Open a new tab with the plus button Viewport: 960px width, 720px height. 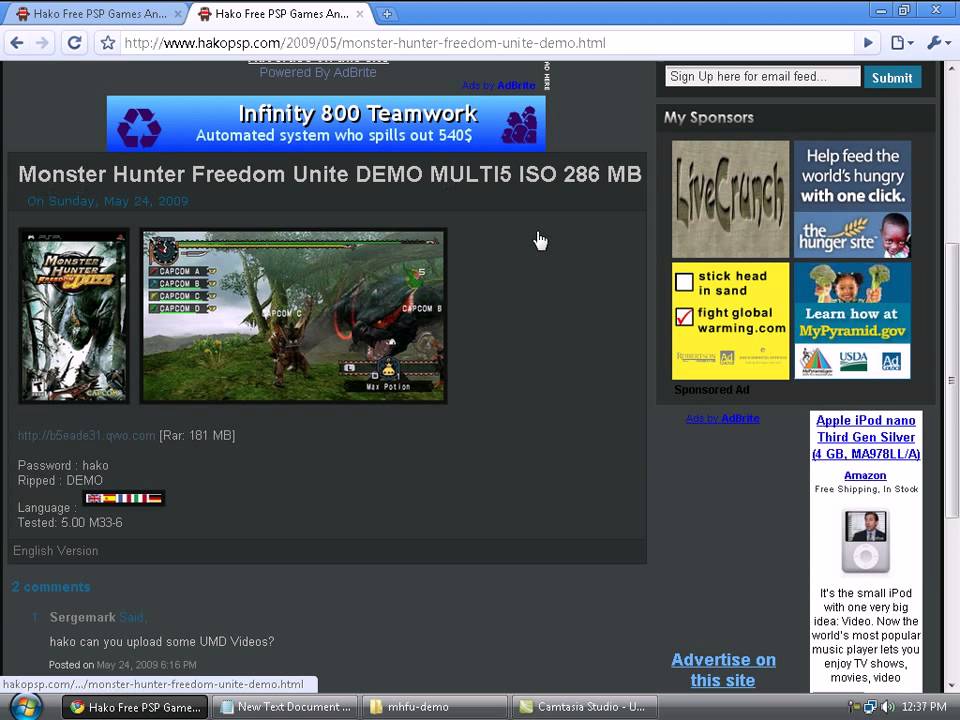click(x=387, y=13)
